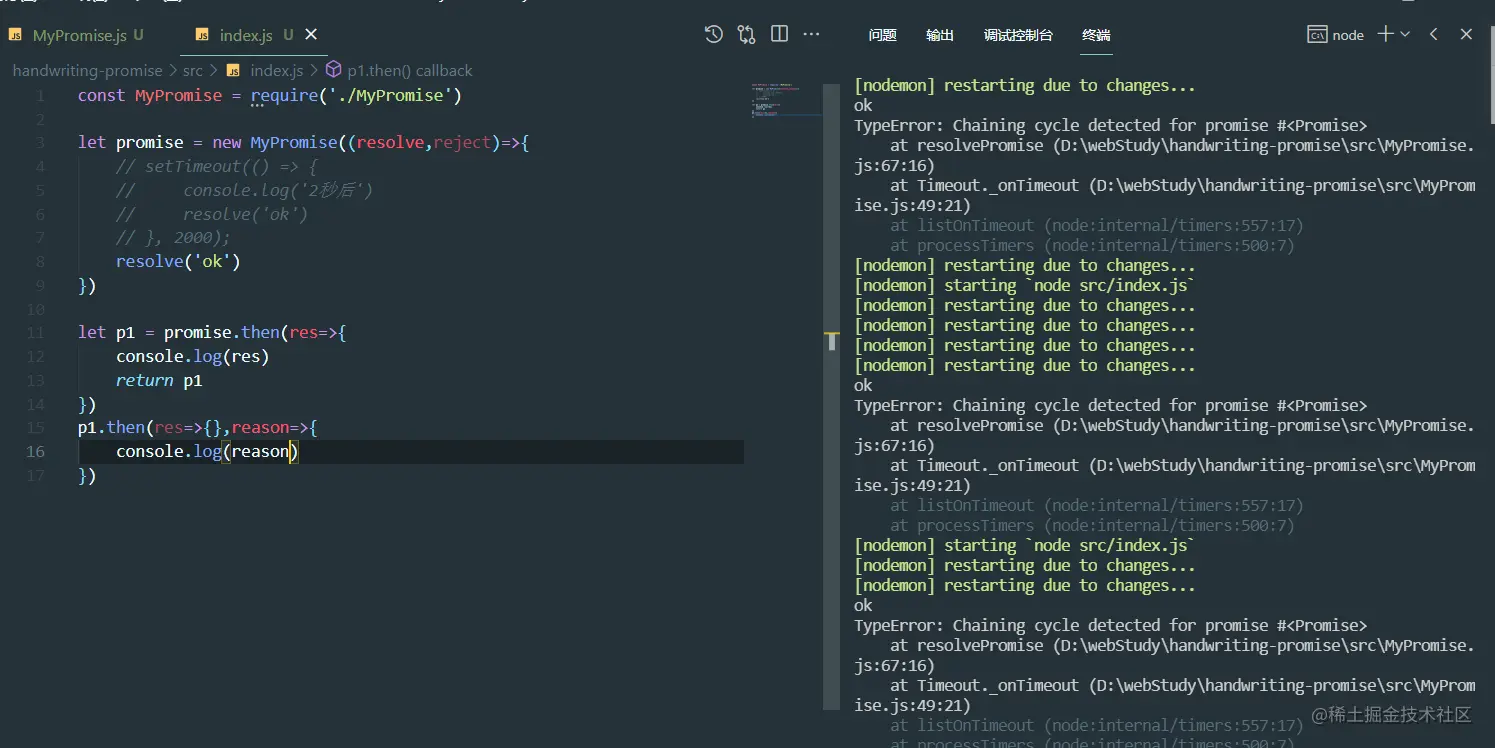Click the symbol icon before p1.then() callback

coord(334,70)
